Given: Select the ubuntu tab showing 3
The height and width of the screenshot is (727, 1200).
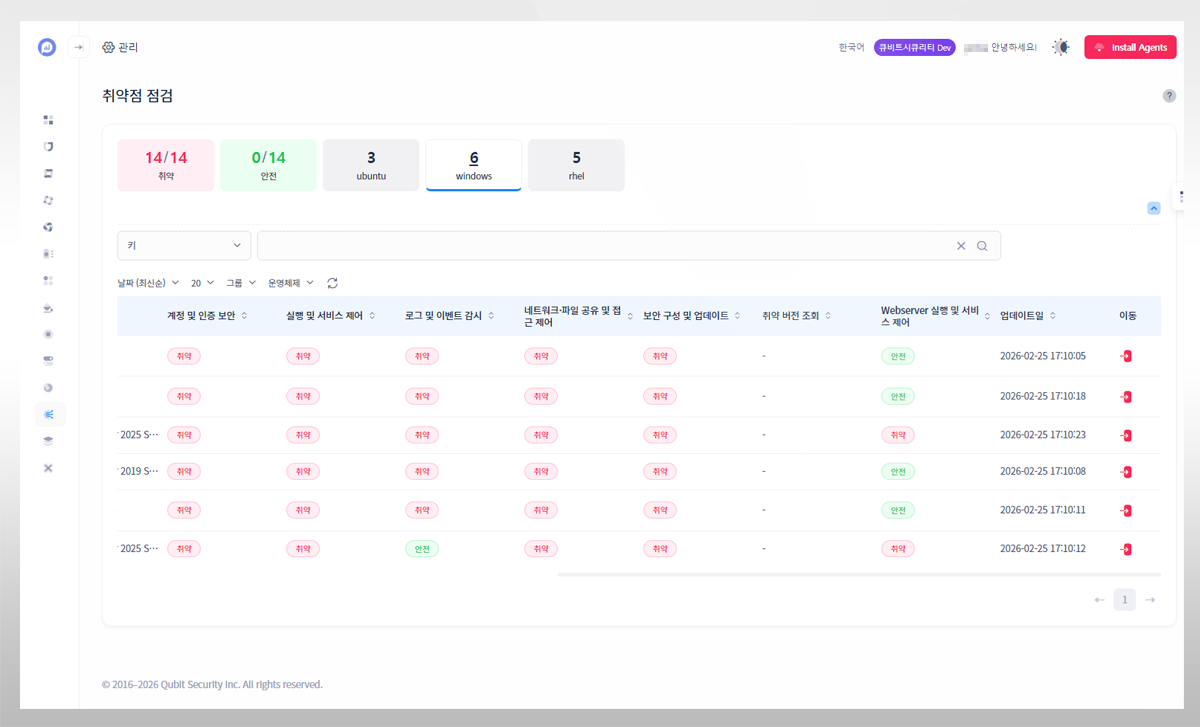Looking at the screenshot, I should (x=371, y=165).
